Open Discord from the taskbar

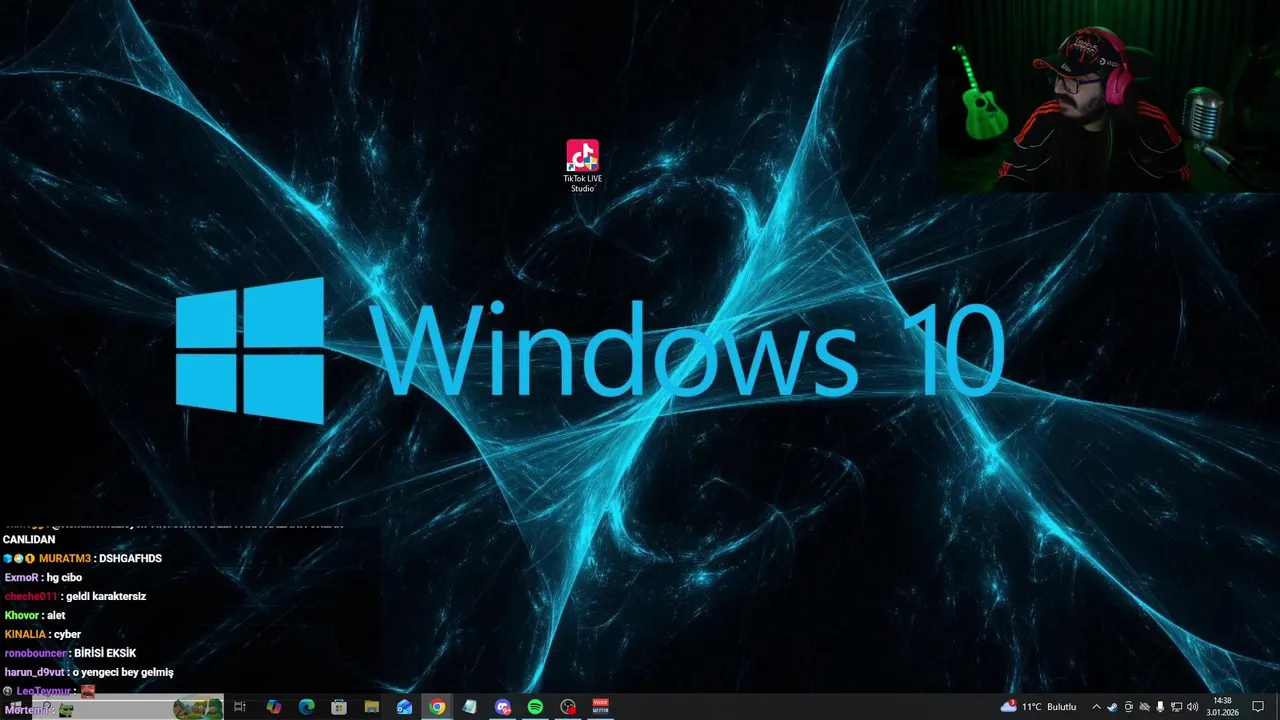[503, 707]
